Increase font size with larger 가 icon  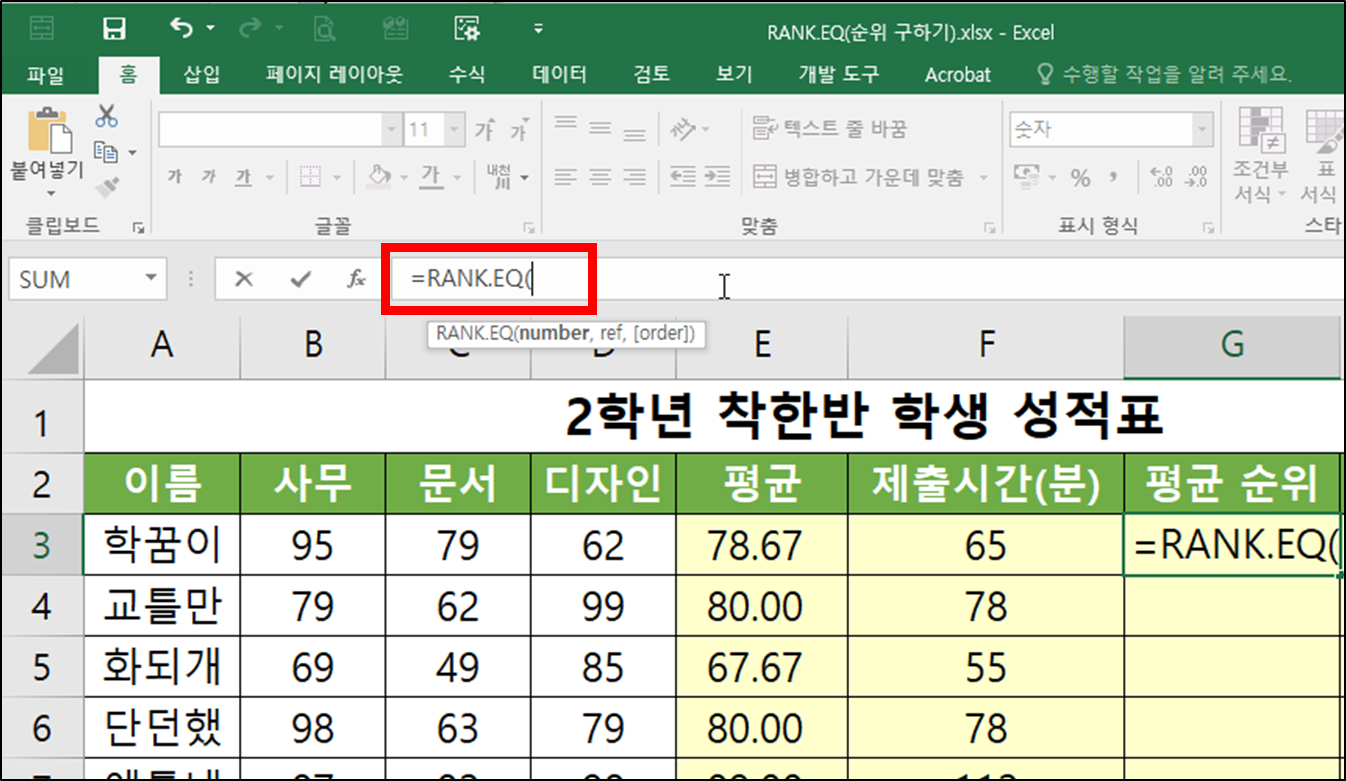coord(485,130)
